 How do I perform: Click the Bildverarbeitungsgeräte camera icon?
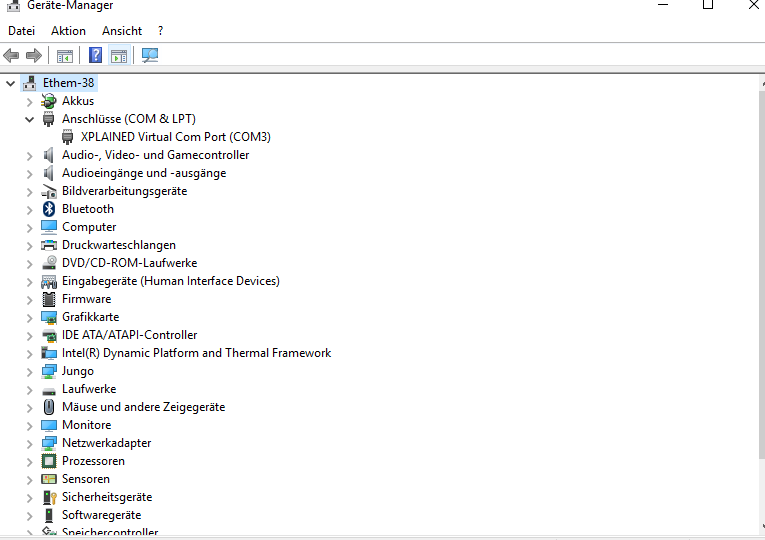[48, 191]
